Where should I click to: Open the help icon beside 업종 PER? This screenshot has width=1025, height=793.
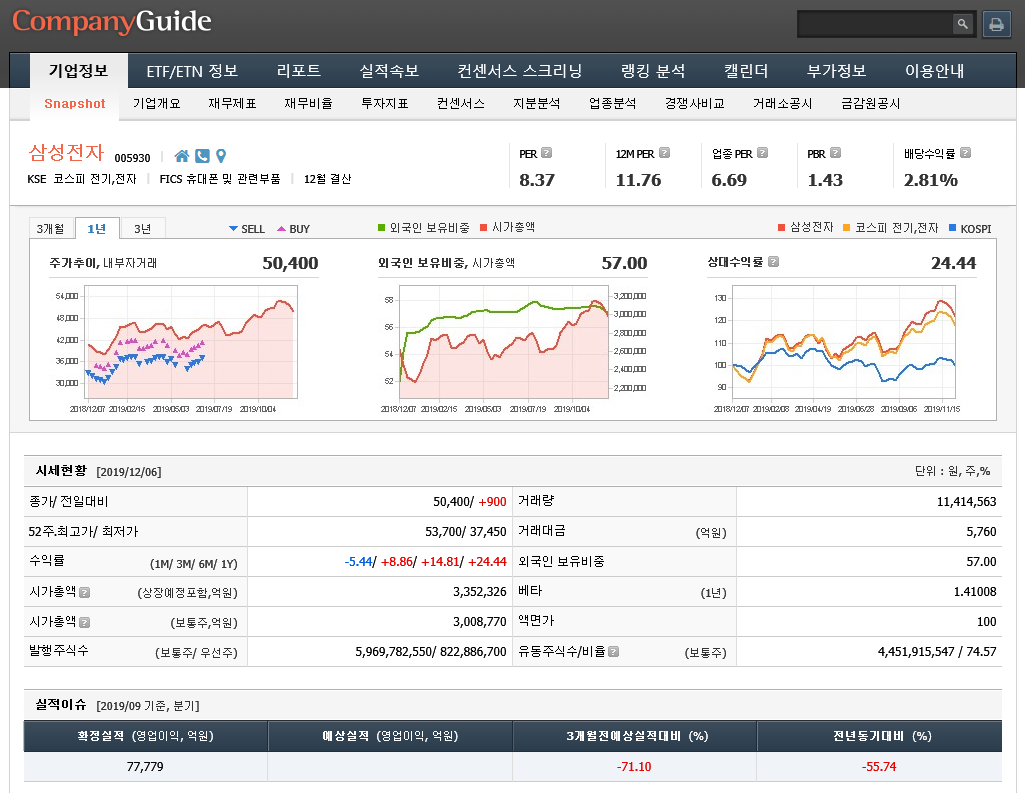point(762,152)
